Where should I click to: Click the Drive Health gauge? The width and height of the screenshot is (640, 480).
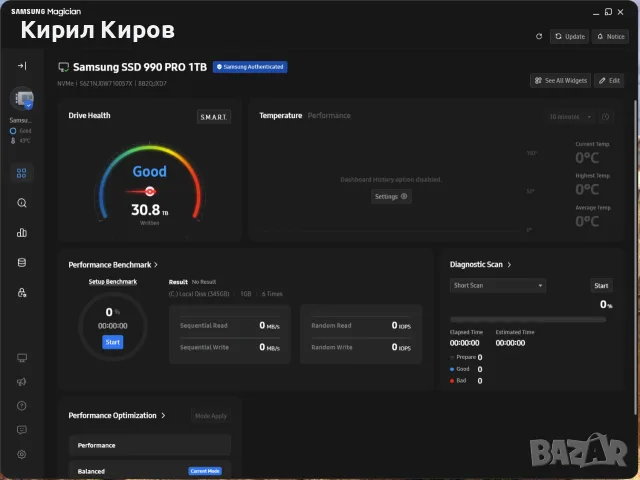150,183
